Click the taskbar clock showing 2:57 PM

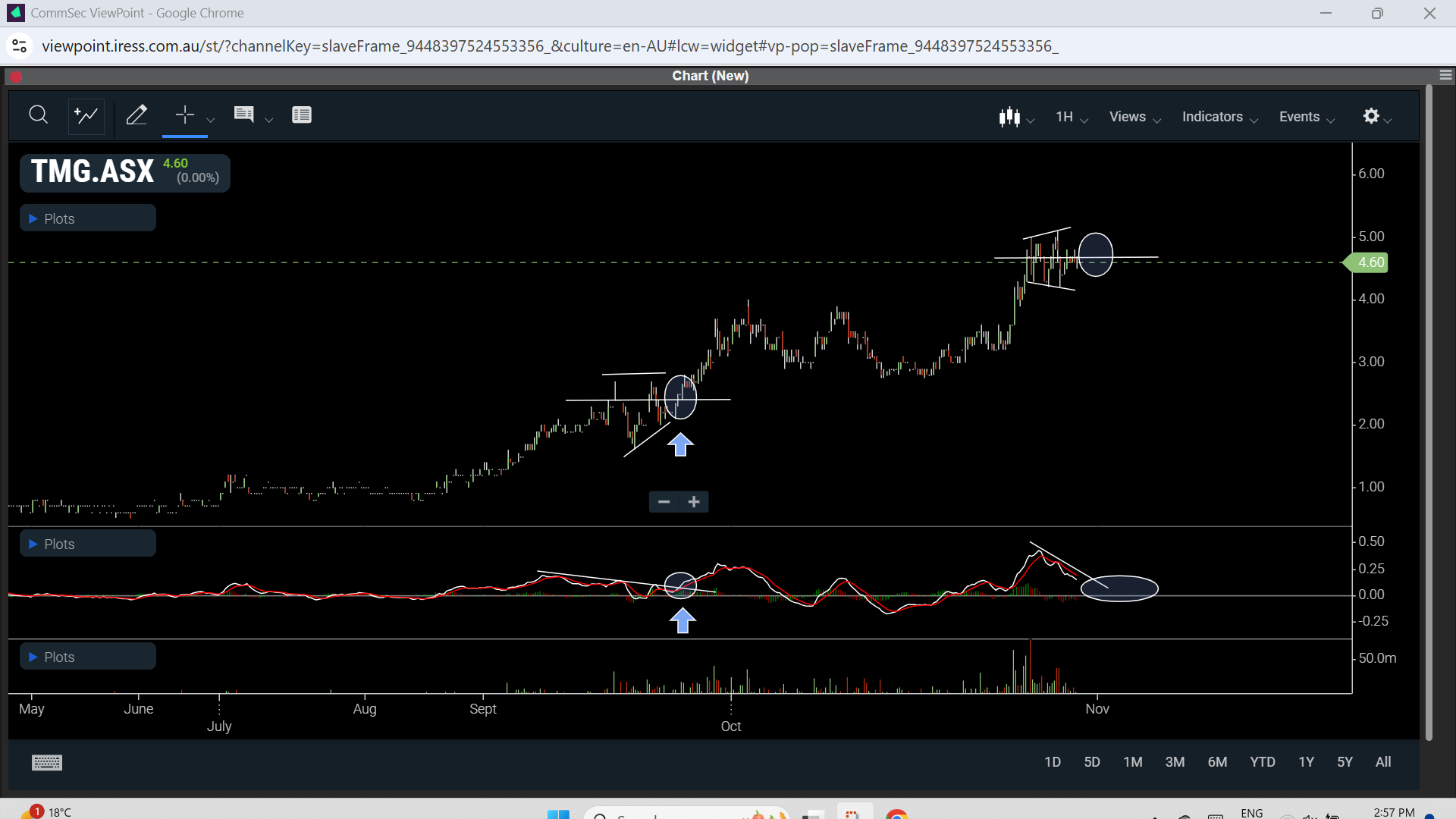pyautogui.click(x=1394, y=812)
